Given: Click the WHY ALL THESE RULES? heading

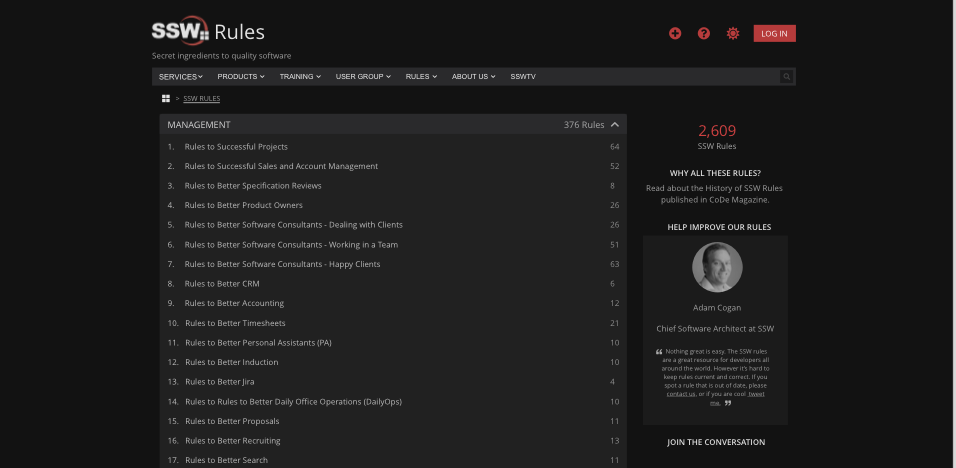Looking at the screenshot, I should coord(715,174).
